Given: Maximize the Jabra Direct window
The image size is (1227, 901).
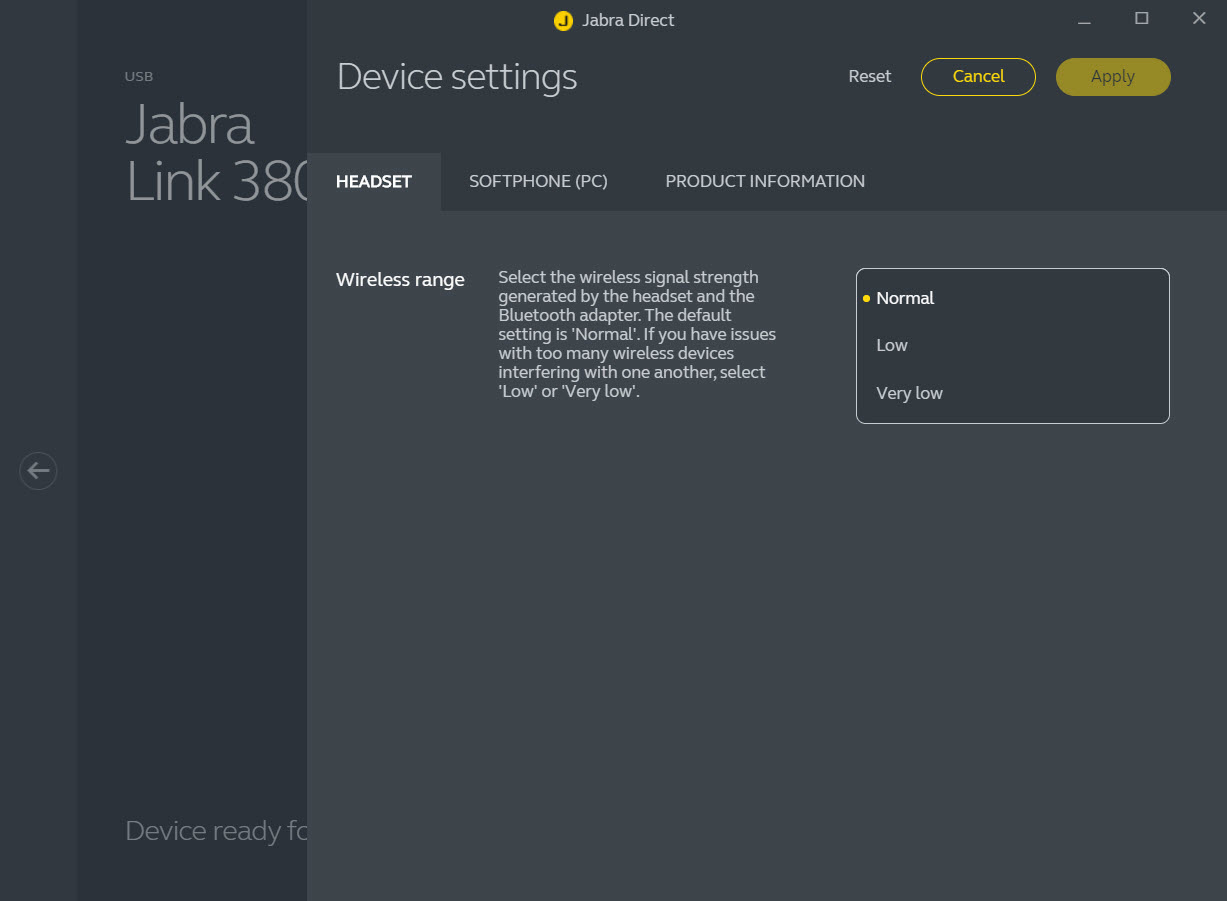Looking at the screenshot, I should [x=1141, y=19].
